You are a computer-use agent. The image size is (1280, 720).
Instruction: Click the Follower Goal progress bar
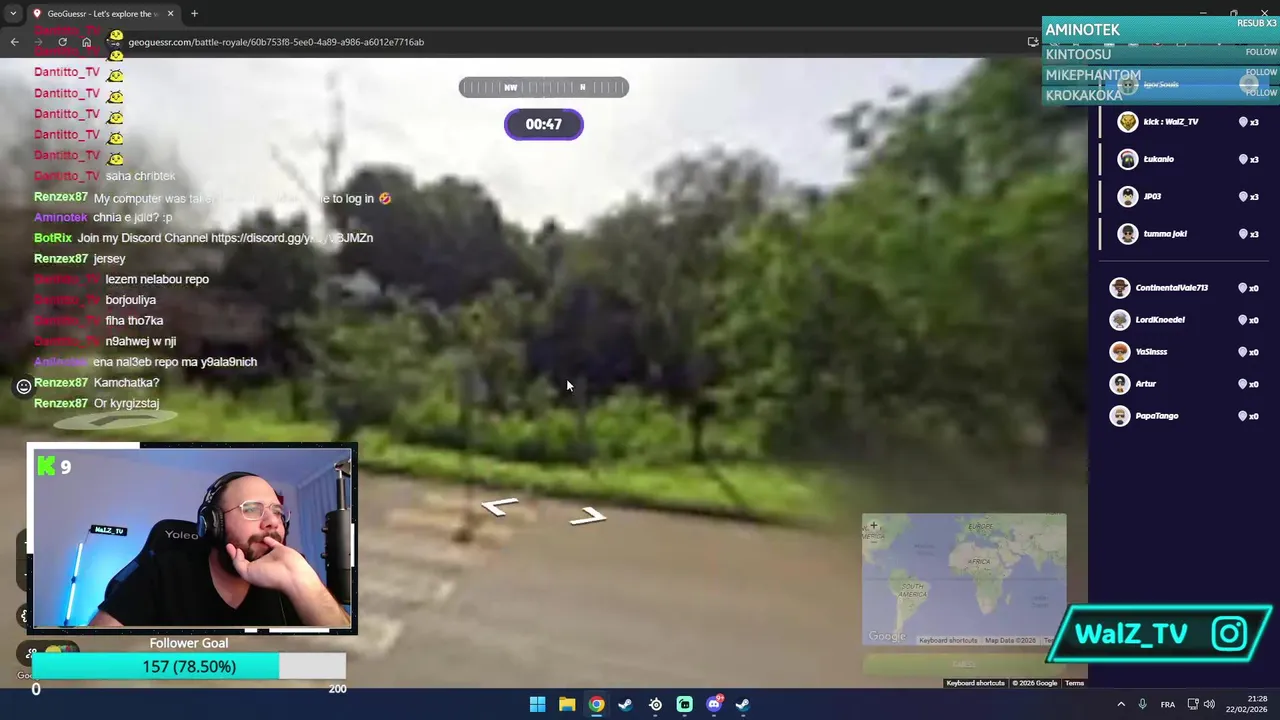click(x=189, y=666)
